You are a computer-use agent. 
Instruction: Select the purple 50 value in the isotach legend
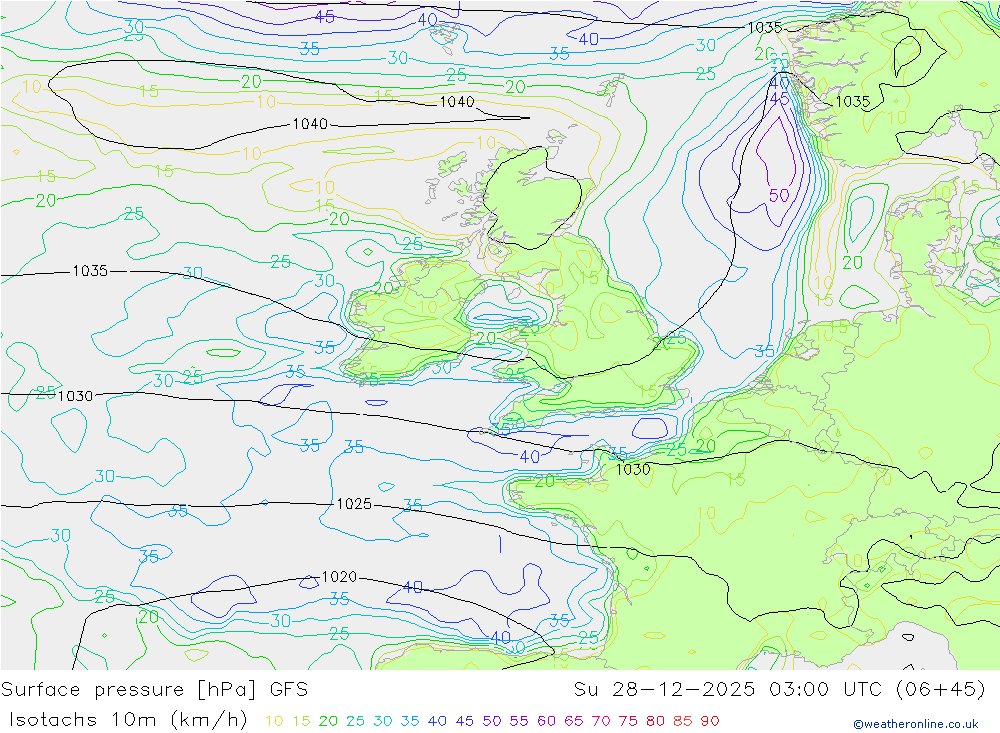[x=492, y=721]
